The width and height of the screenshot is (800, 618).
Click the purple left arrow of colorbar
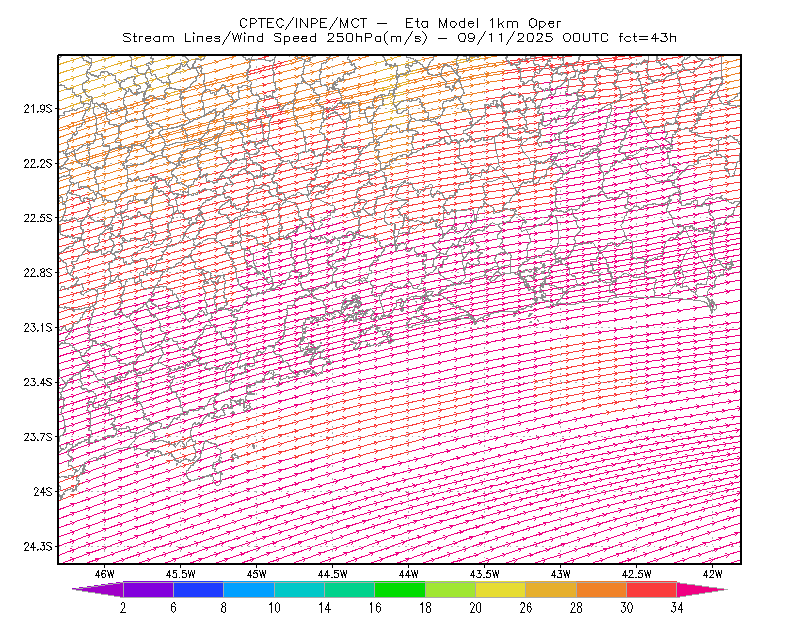(x=98, y=589)
